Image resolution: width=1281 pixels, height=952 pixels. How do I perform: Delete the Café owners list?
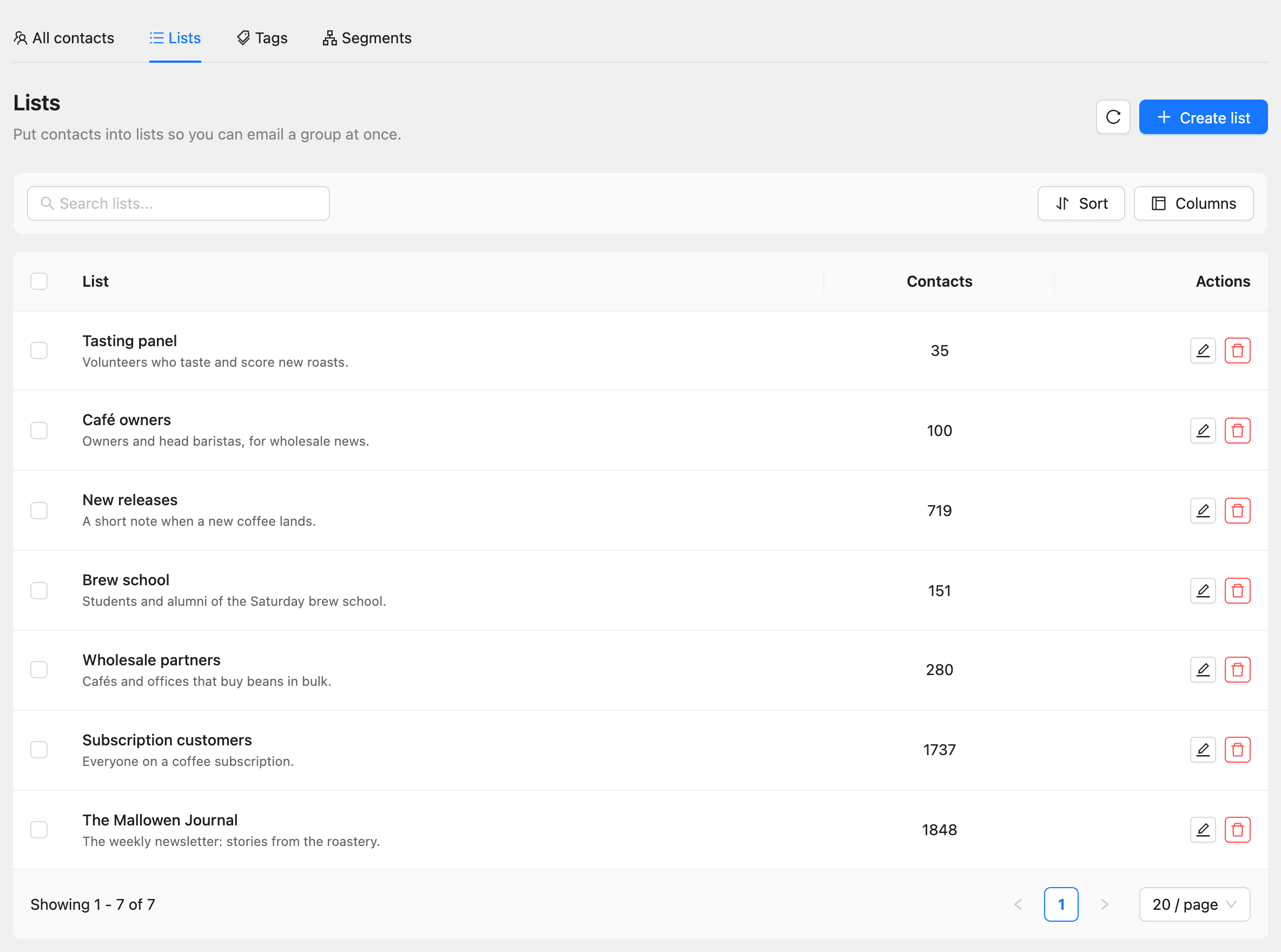click(x=1237, y=431)
